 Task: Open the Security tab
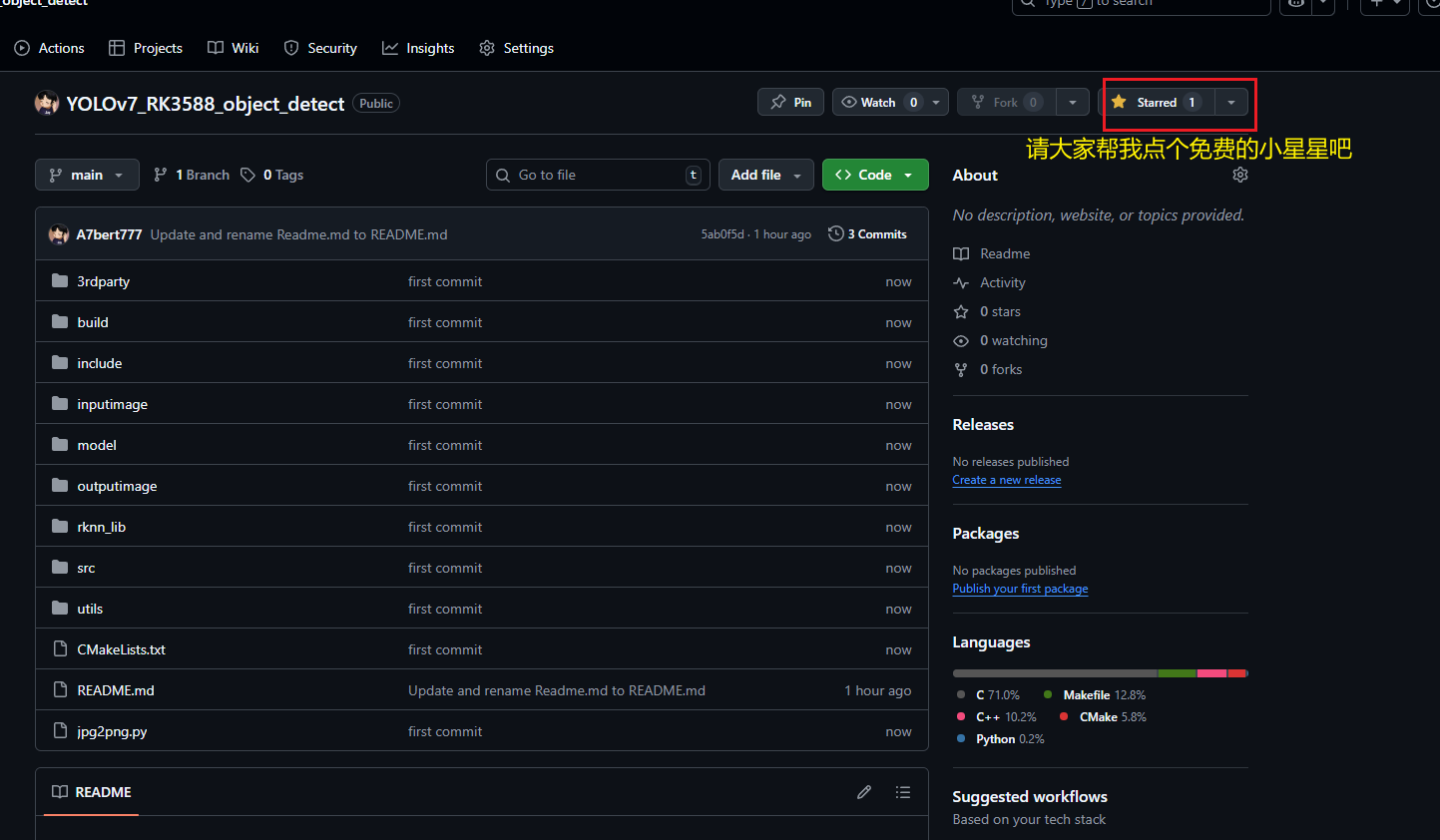click(x=320, y=48)
